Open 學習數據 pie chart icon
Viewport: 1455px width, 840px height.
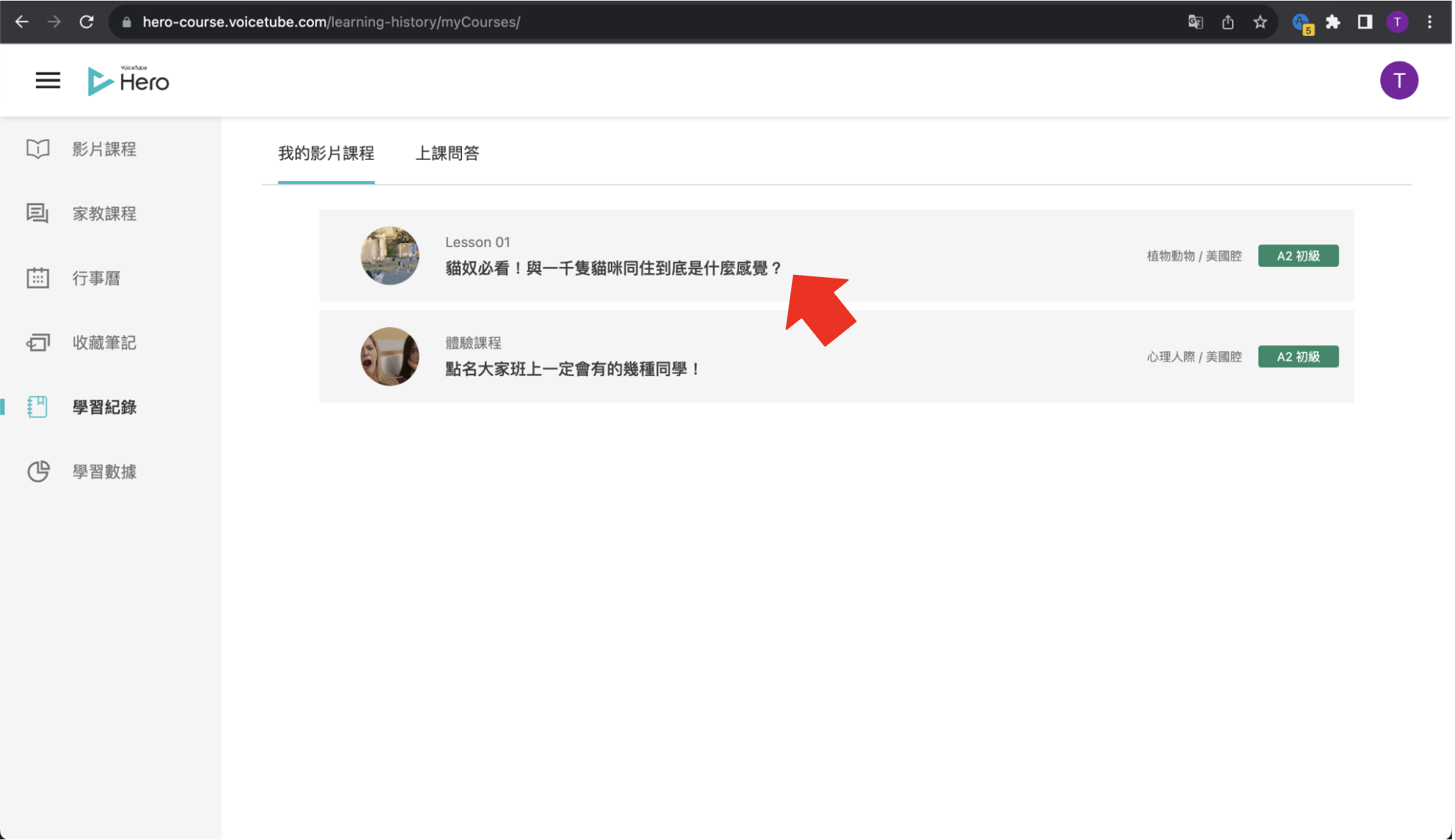tap(38, 471)
